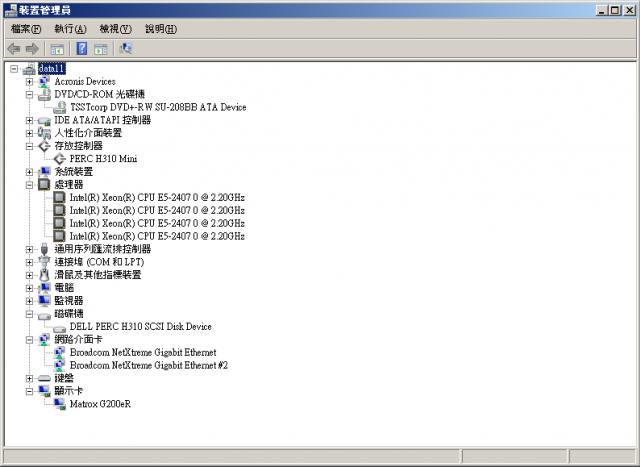Click the IDE ATA/ATAPI controller icon
Image resolution: width=640 pixels, height=467 pixels.
tap(44, 120)
